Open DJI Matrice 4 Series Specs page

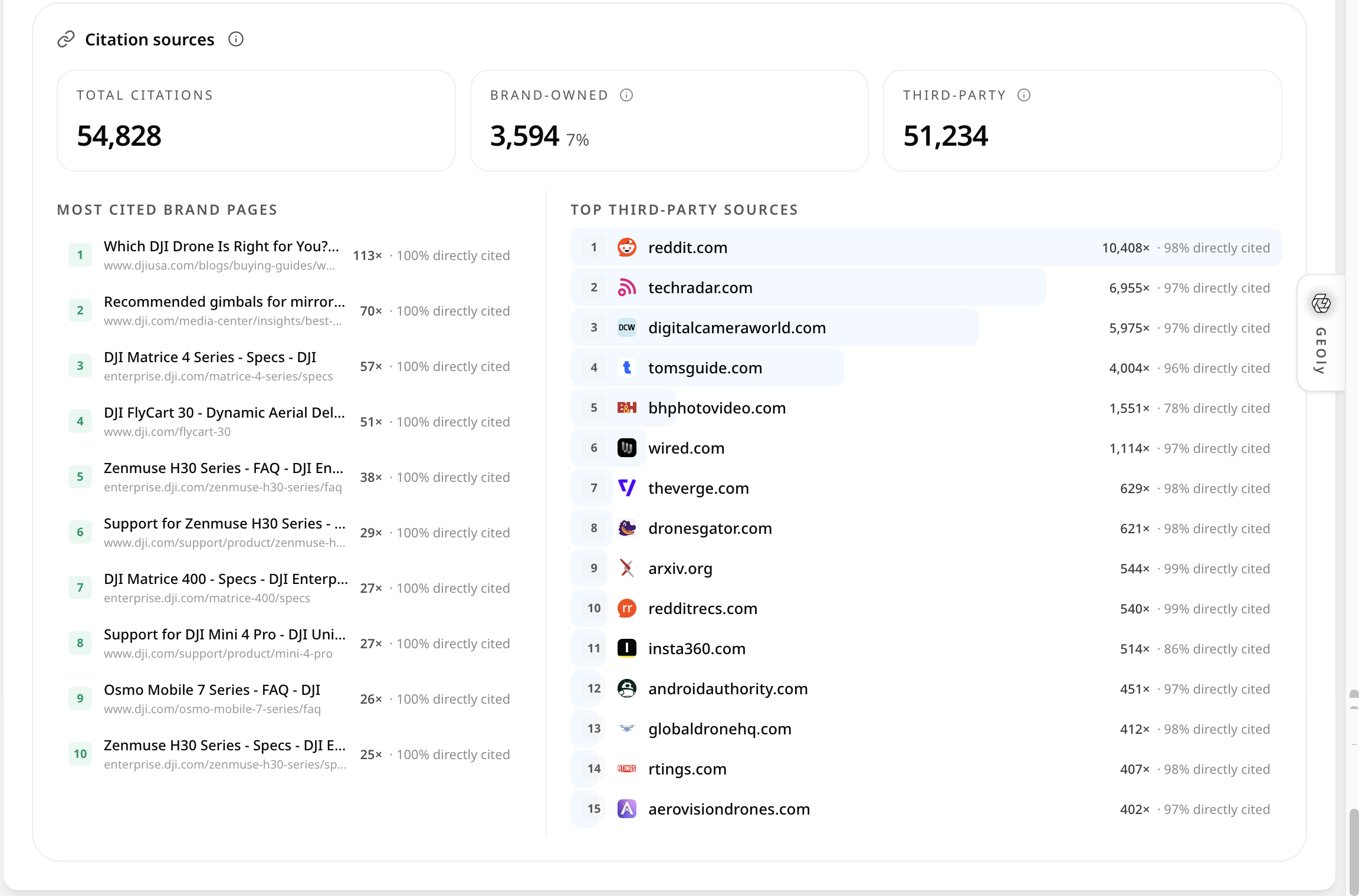click(210, 357)
